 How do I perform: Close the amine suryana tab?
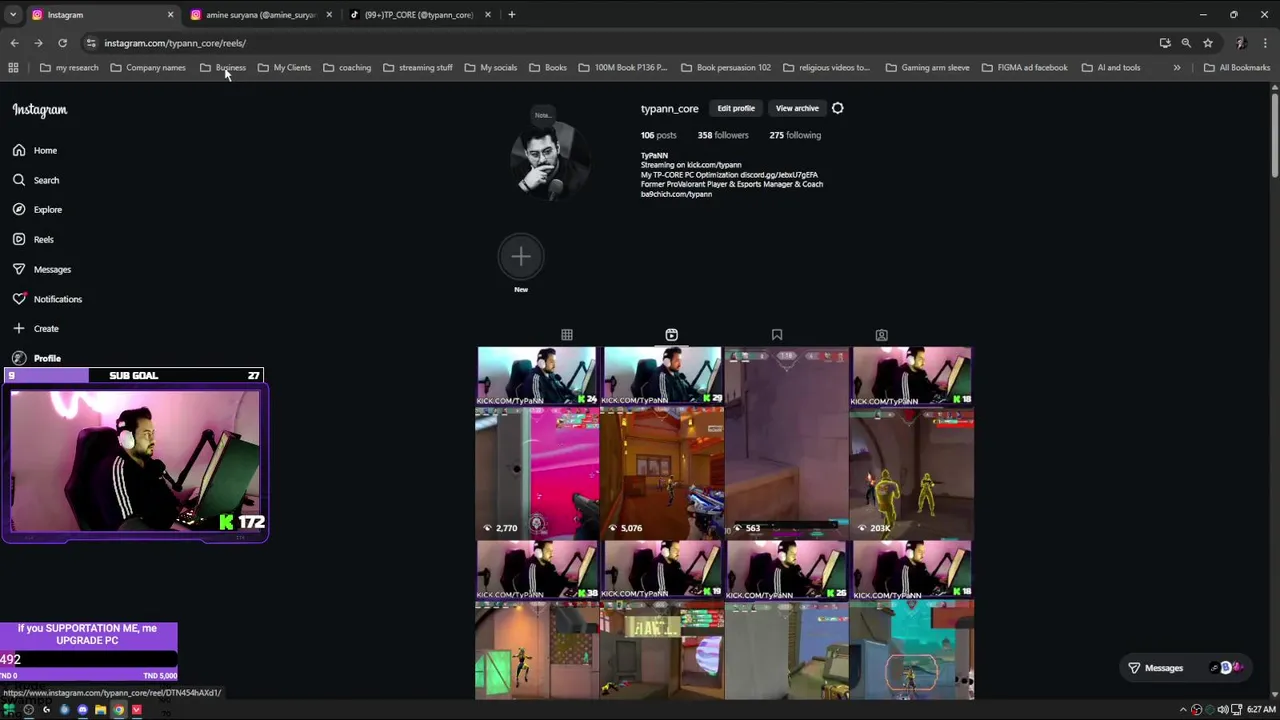point(329,15)
